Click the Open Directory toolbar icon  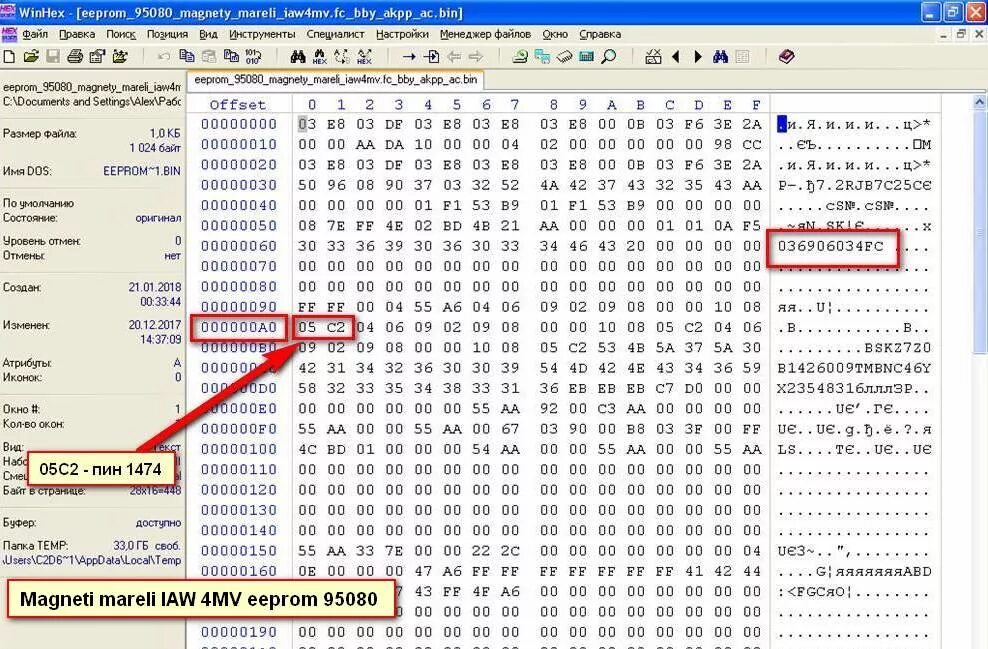[120, 57]
